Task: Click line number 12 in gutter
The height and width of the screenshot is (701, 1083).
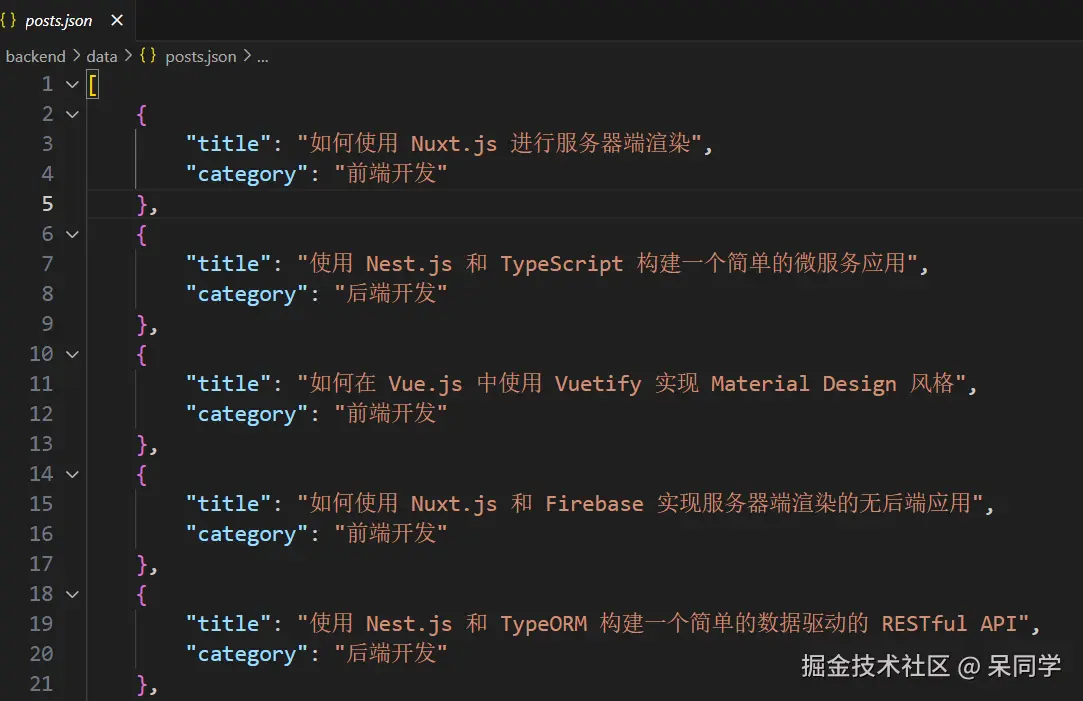Action: [x=41, y=414]
